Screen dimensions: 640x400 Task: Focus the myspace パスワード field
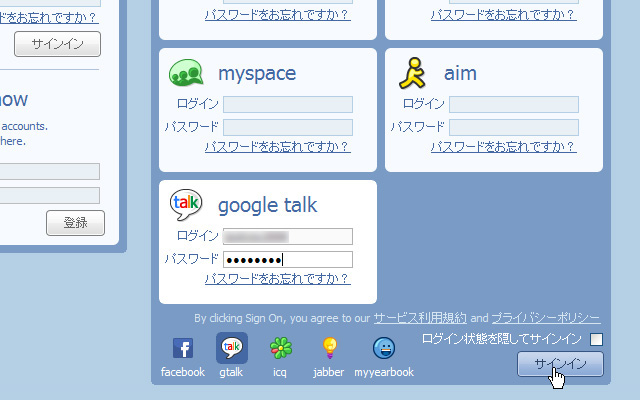288,127
